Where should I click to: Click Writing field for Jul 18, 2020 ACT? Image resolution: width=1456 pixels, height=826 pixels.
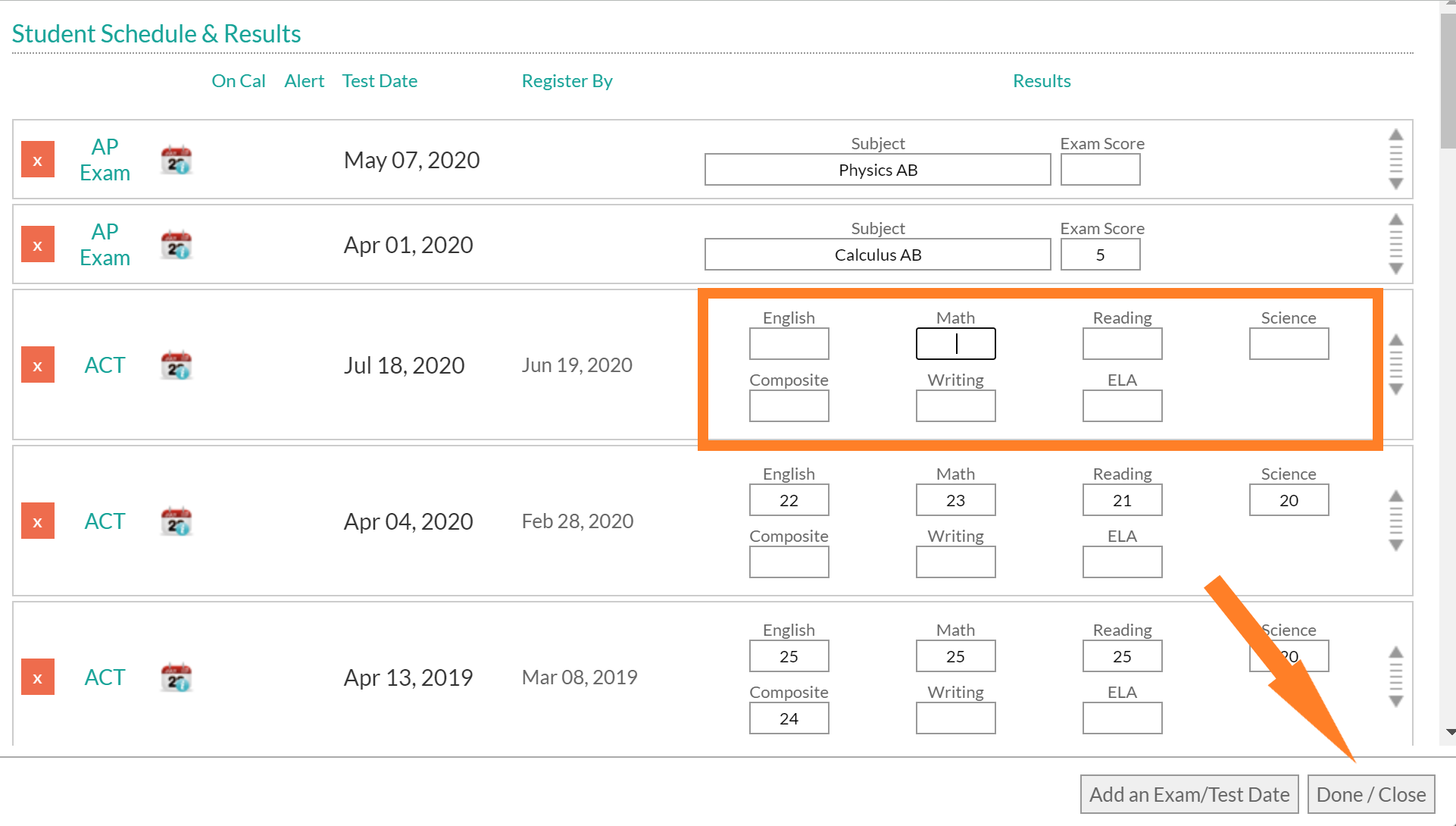pos(955,406)
